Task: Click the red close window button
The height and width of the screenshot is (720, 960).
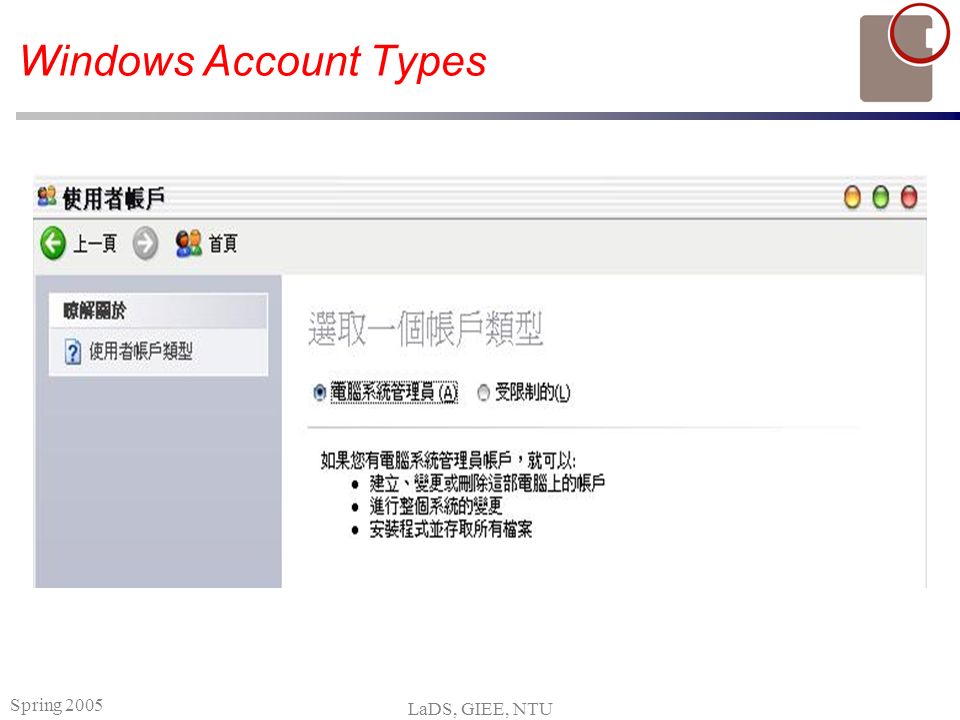Action: click(909, 197)
